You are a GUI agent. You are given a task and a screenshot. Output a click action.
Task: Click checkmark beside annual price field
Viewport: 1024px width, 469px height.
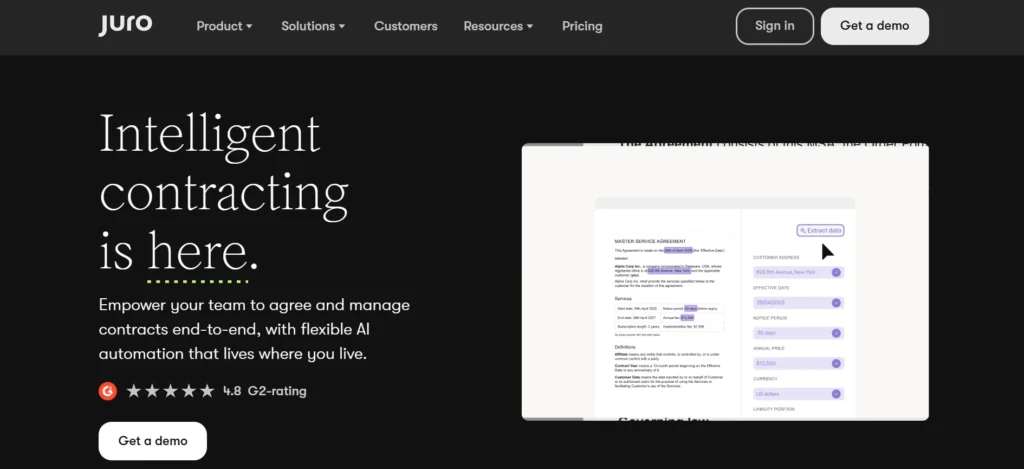tap(836, 363)
